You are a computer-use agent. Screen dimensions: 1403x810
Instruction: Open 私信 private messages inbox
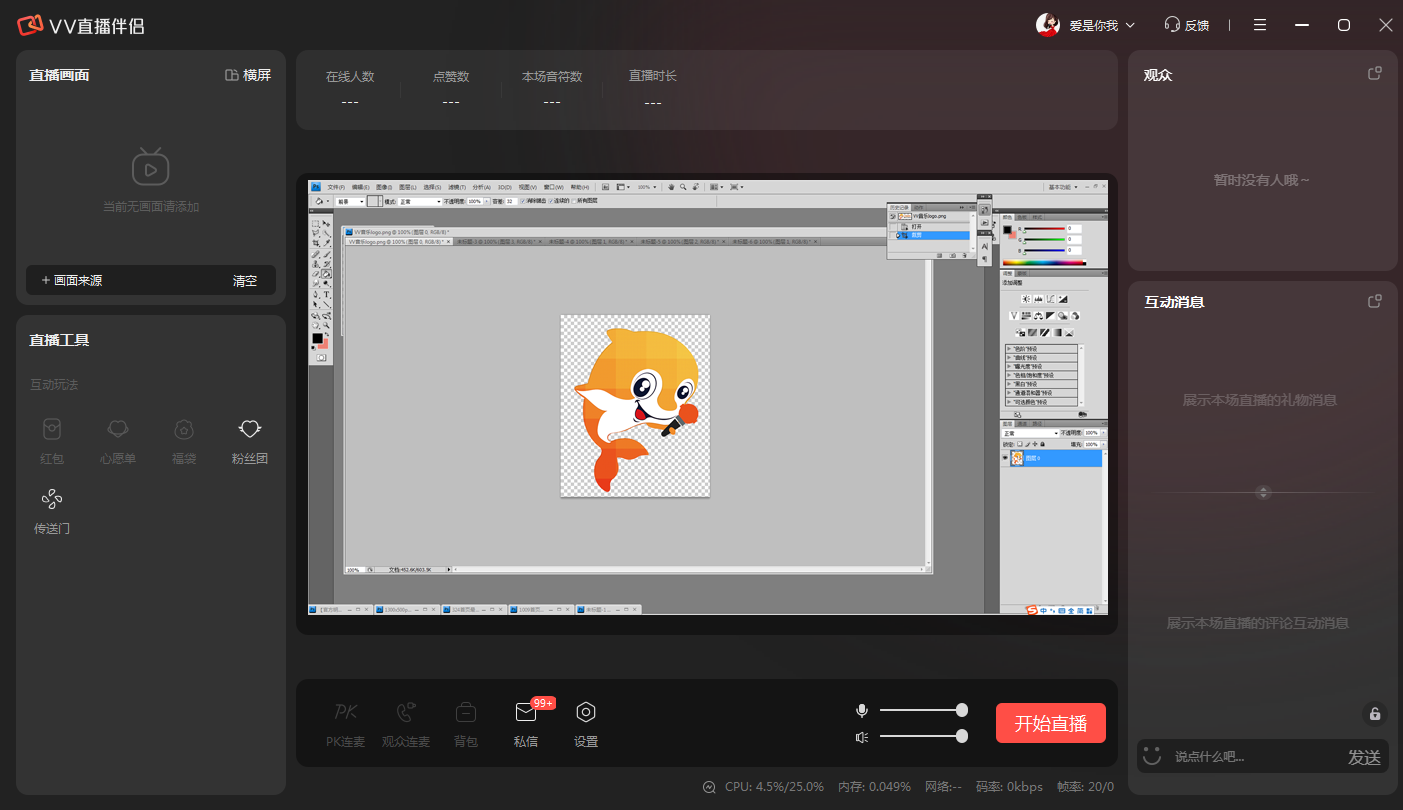point(526,713)
